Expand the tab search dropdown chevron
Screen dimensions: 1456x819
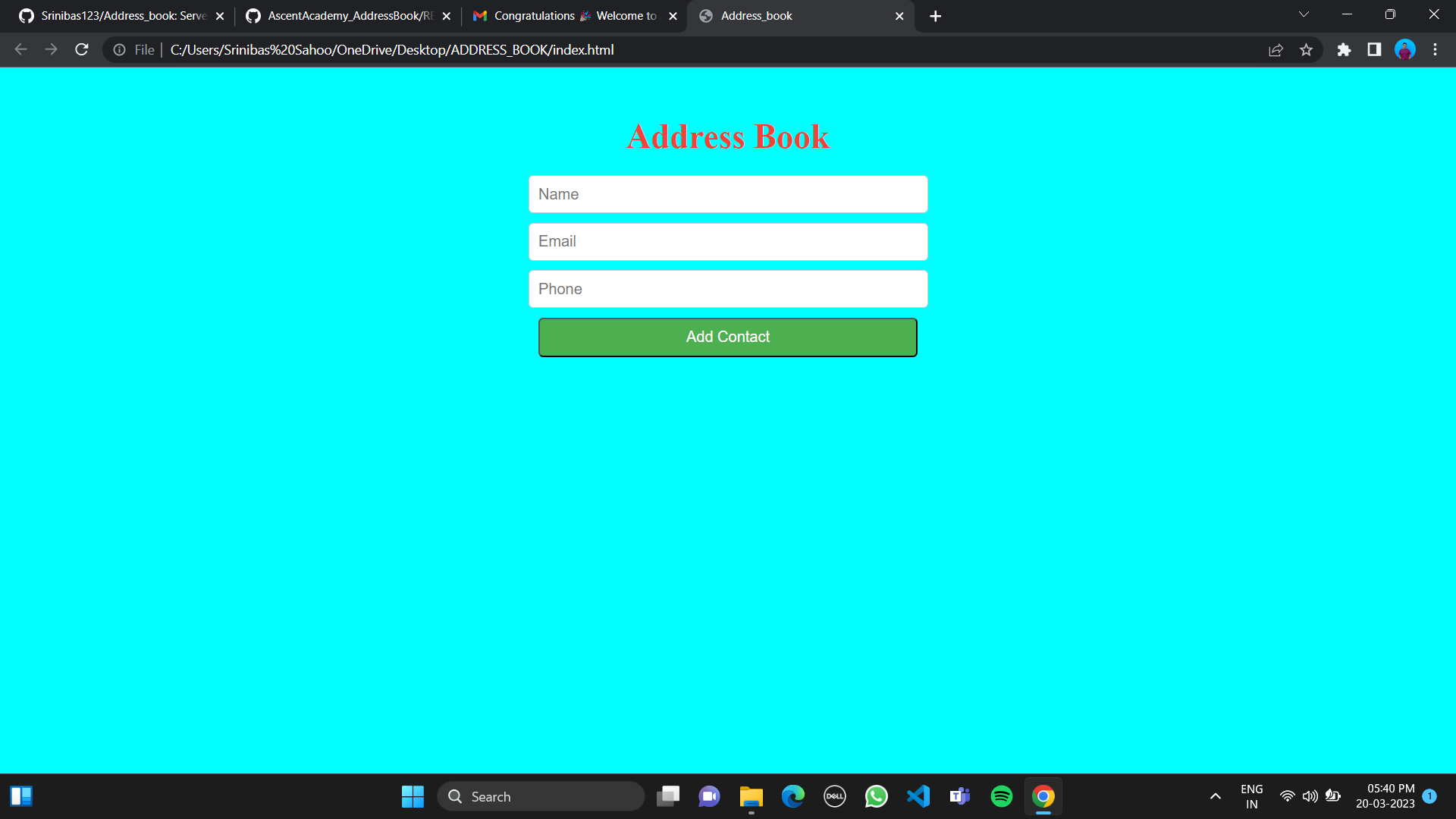[1304, 14]
